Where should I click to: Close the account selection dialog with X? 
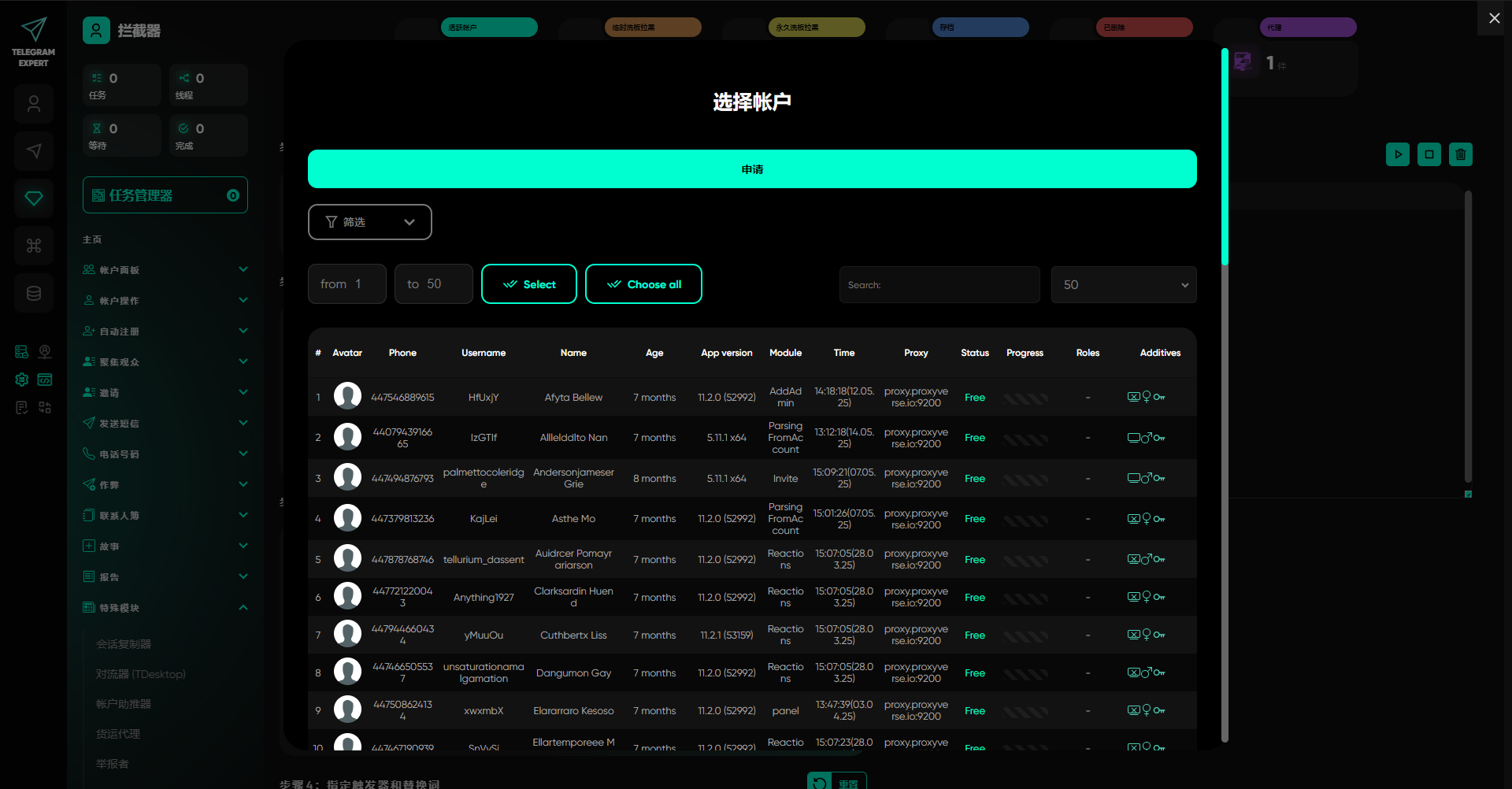click(x=1494, y=18)
